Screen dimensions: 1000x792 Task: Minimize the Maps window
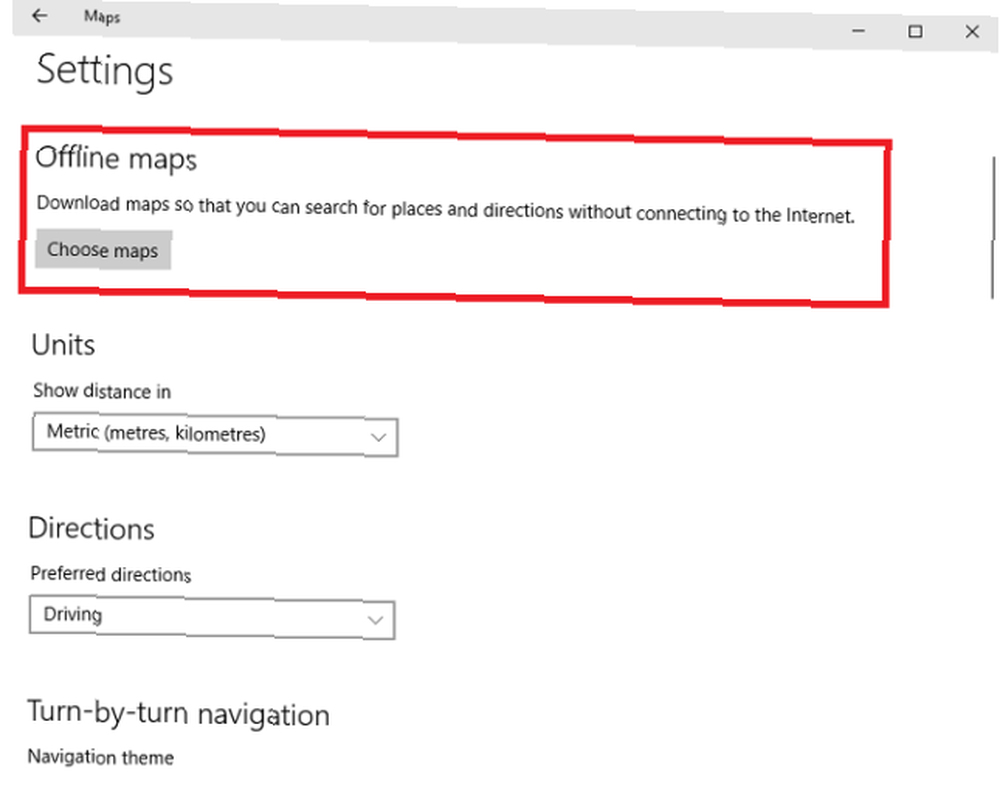click(x=858, y=31)
